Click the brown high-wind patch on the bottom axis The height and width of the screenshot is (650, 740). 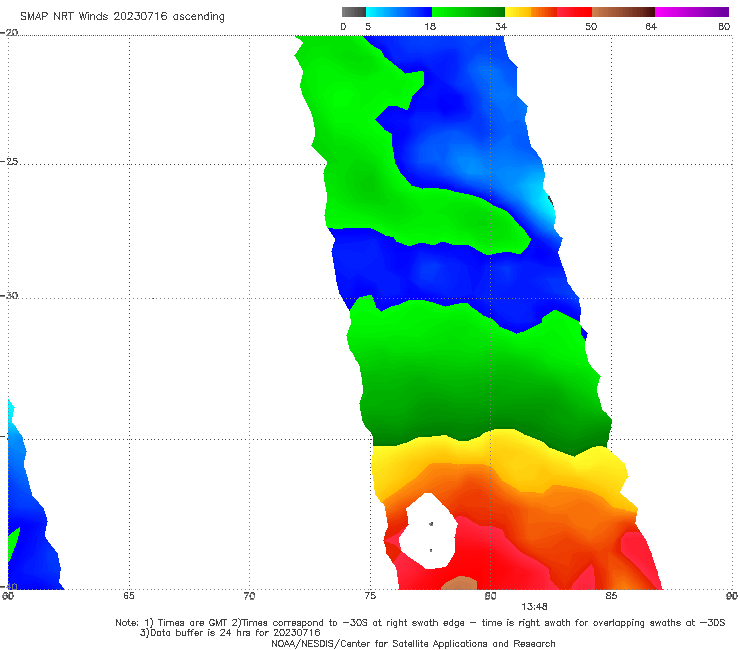(460, 583)
